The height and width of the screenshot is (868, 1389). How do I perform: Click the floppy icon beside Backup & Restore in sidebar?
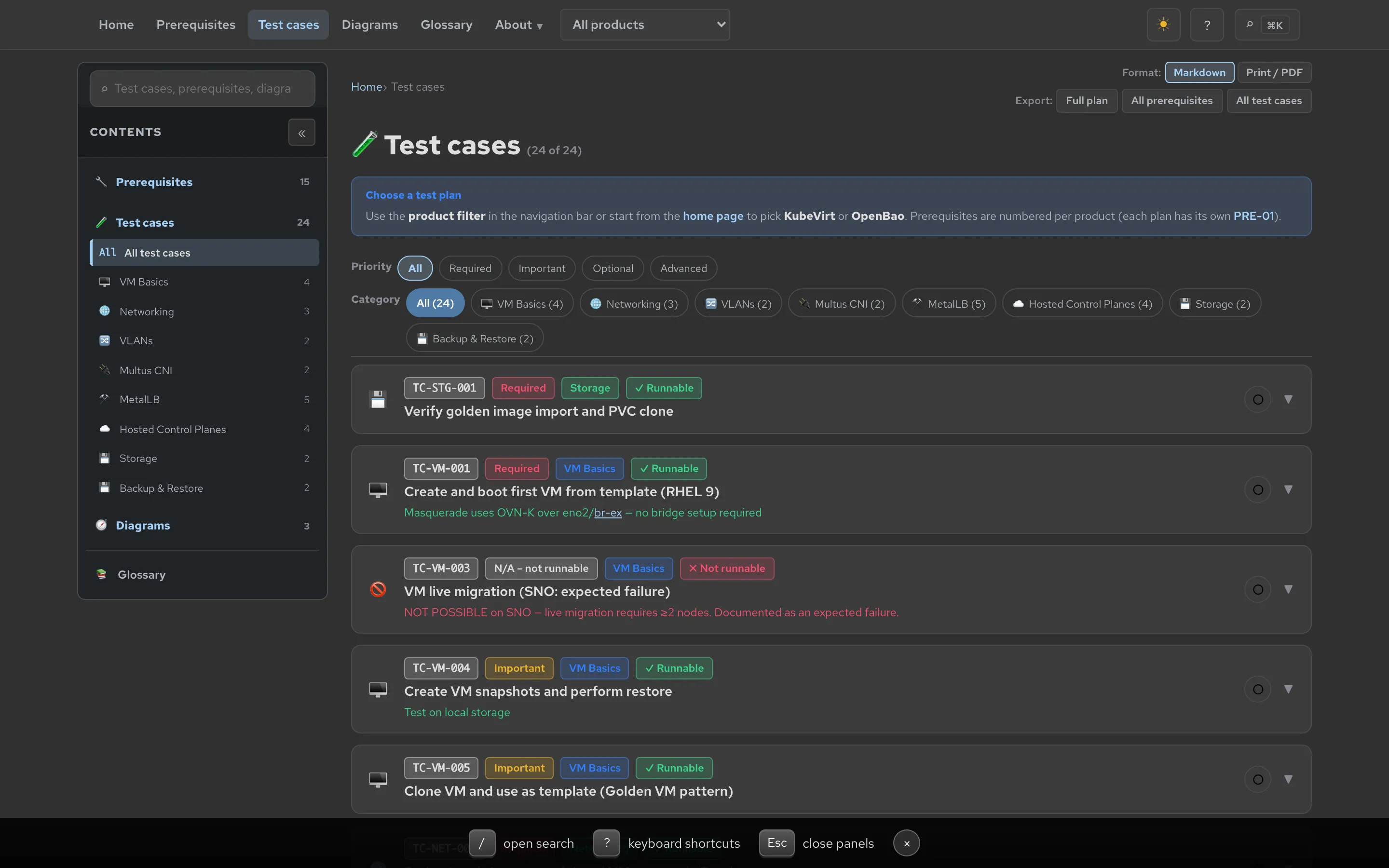[105, 488]
